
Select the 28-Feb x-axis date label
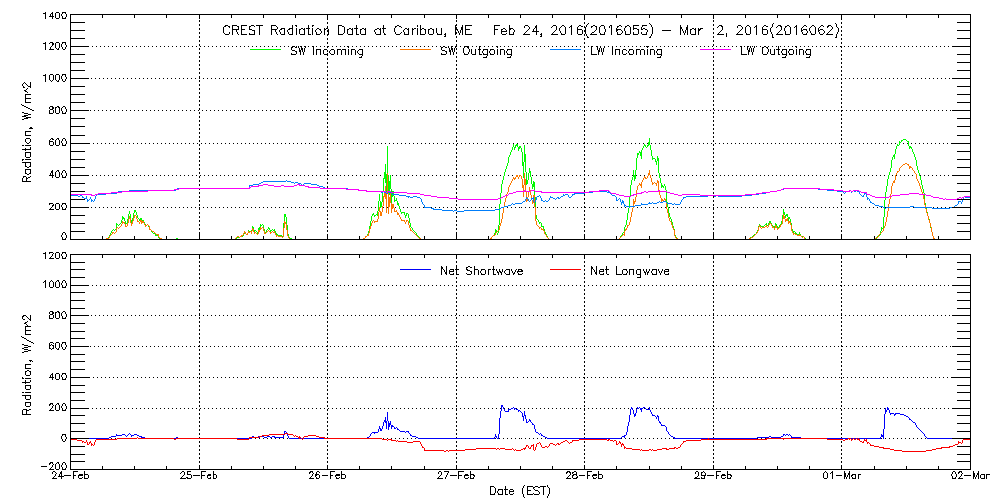[584, 478]
